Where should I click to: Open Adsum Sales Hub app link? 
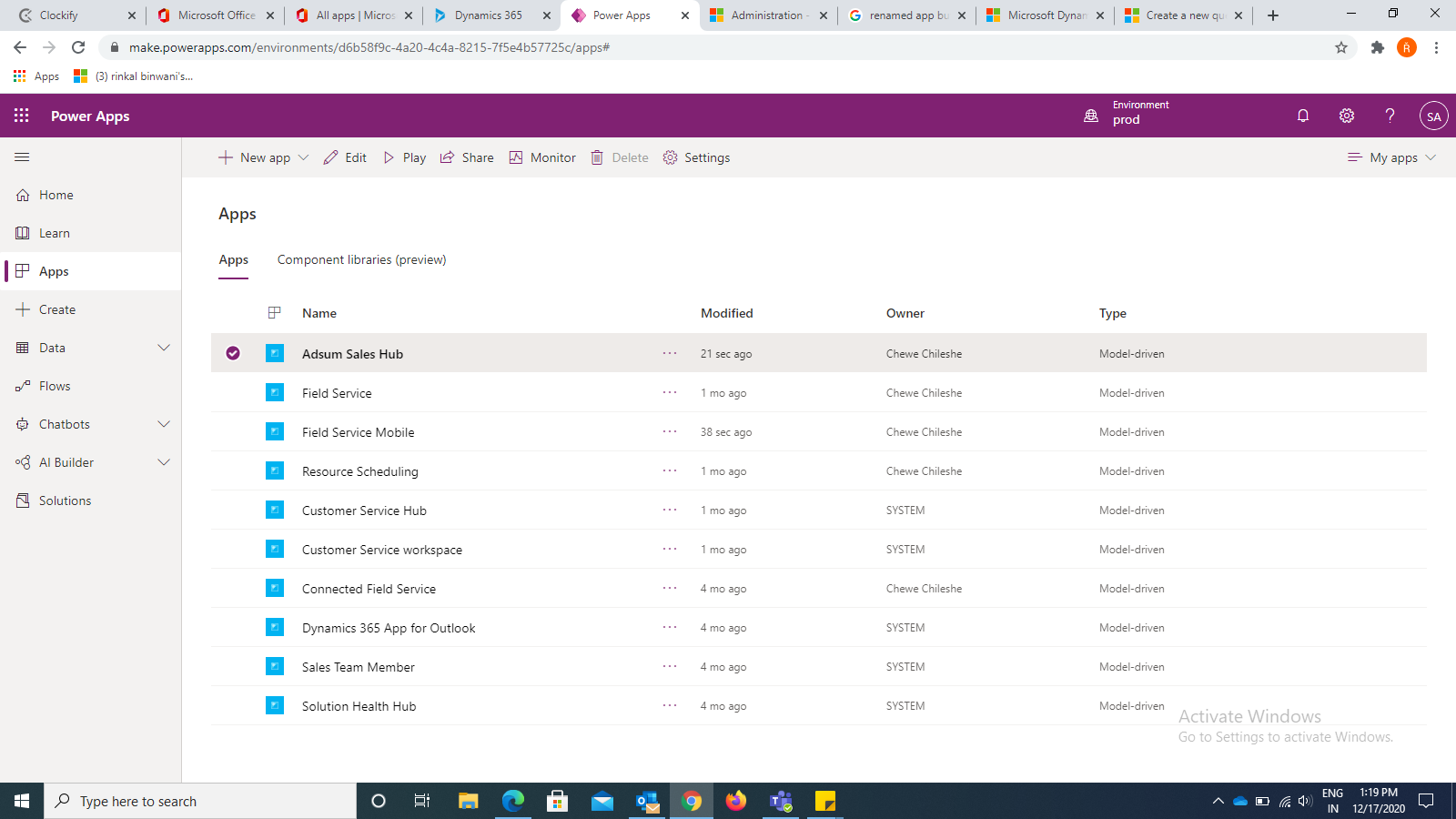[x=353, y=354]
